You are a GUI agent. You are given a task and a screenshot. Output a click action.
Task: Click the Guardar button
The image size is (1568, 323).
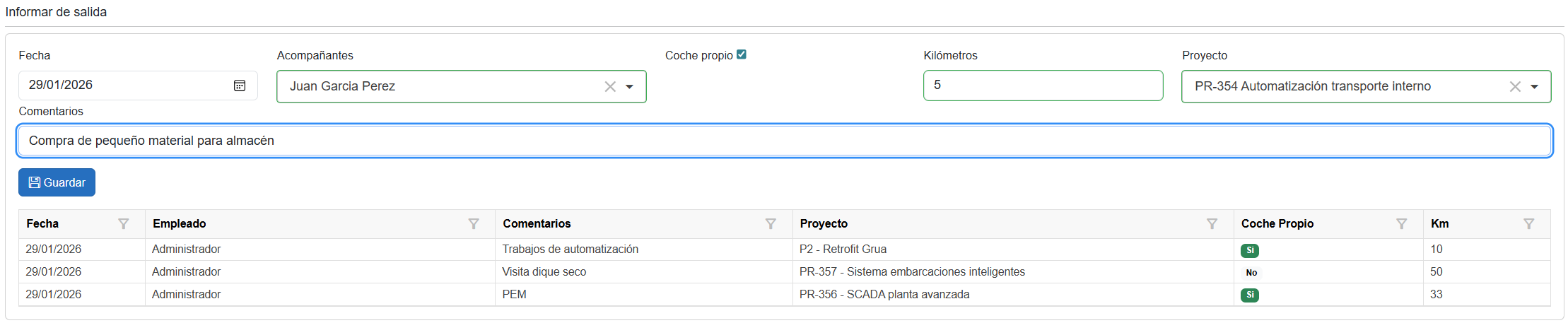coord(57,182)
